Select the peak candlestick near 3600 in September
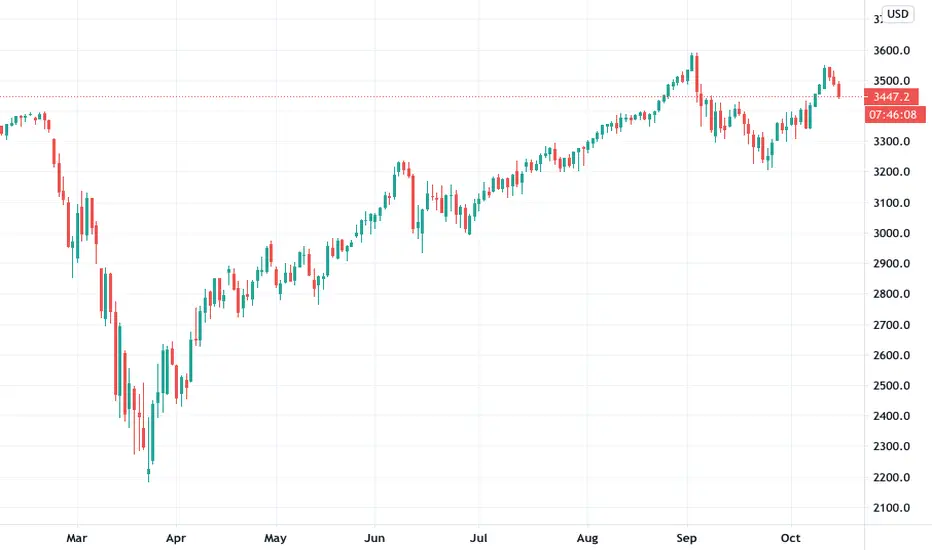This screenshot has width=932, height=550. tap(692, 65)
